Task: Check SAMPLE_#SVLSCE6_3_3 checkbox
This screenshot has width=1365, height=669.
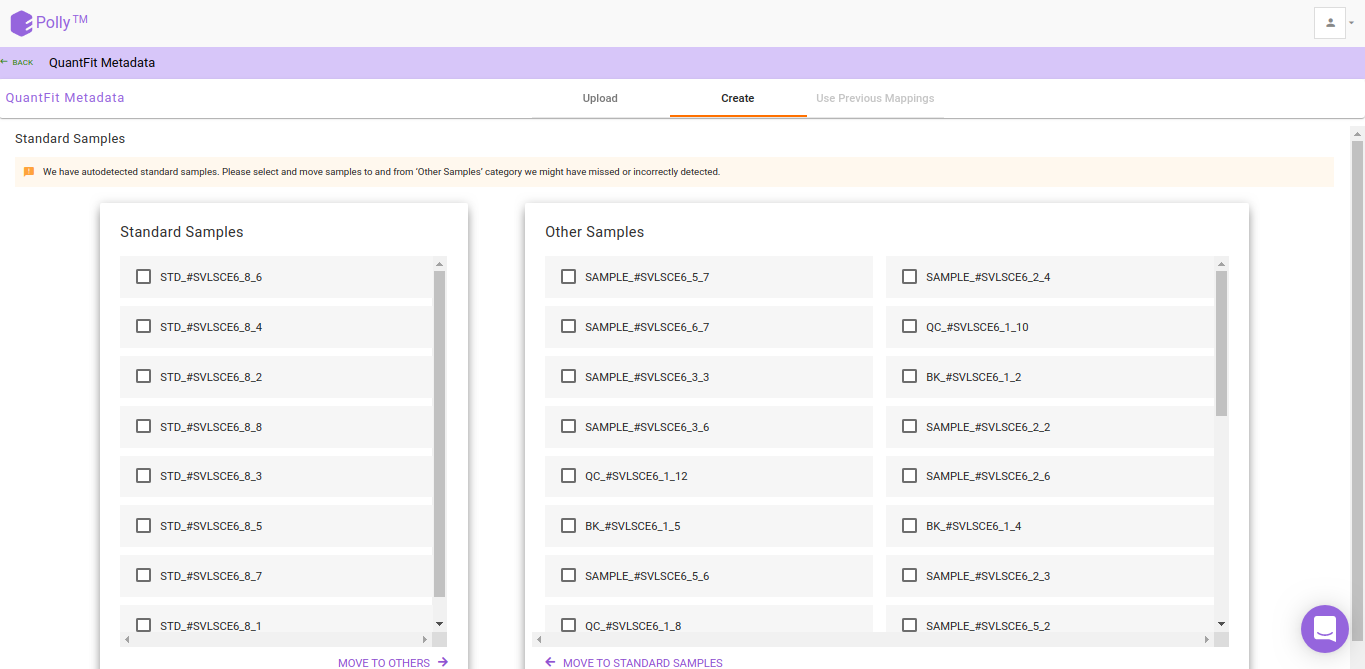Action: [x=568, y=376]
